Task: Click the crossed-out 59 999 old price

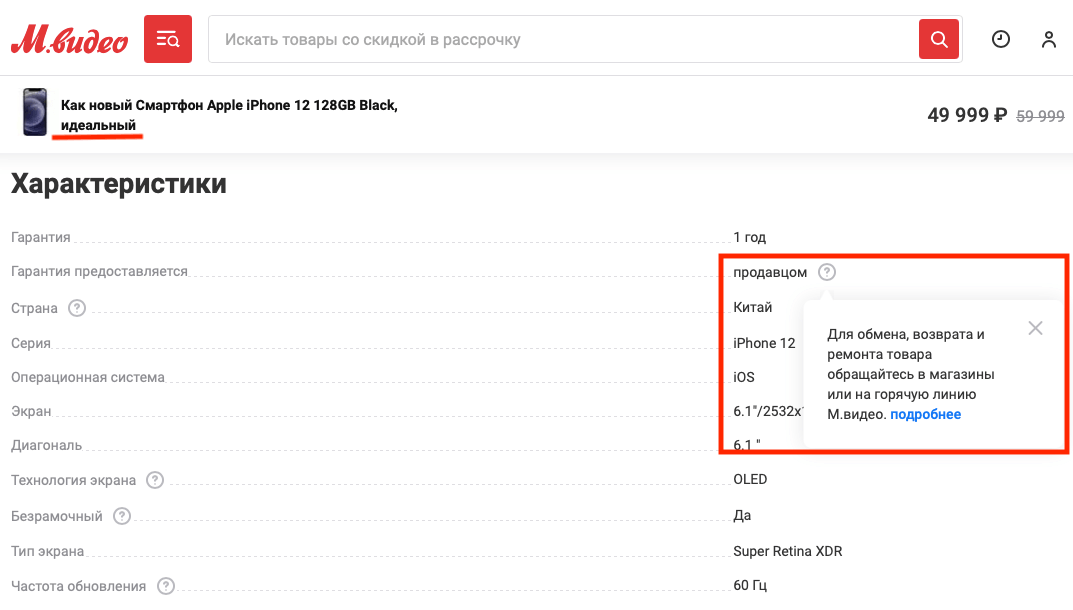Action: coord(1040,116)
